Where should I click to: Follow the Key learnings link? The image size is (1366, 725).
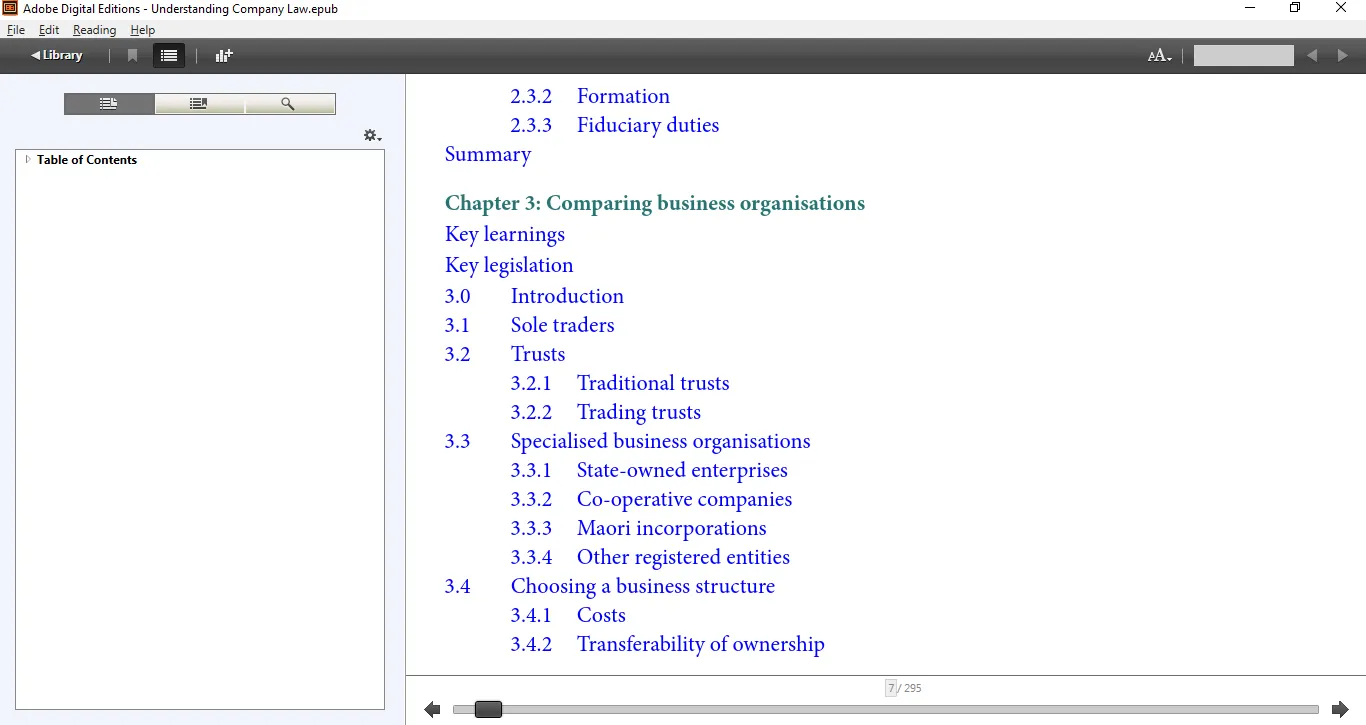[505, 234]
